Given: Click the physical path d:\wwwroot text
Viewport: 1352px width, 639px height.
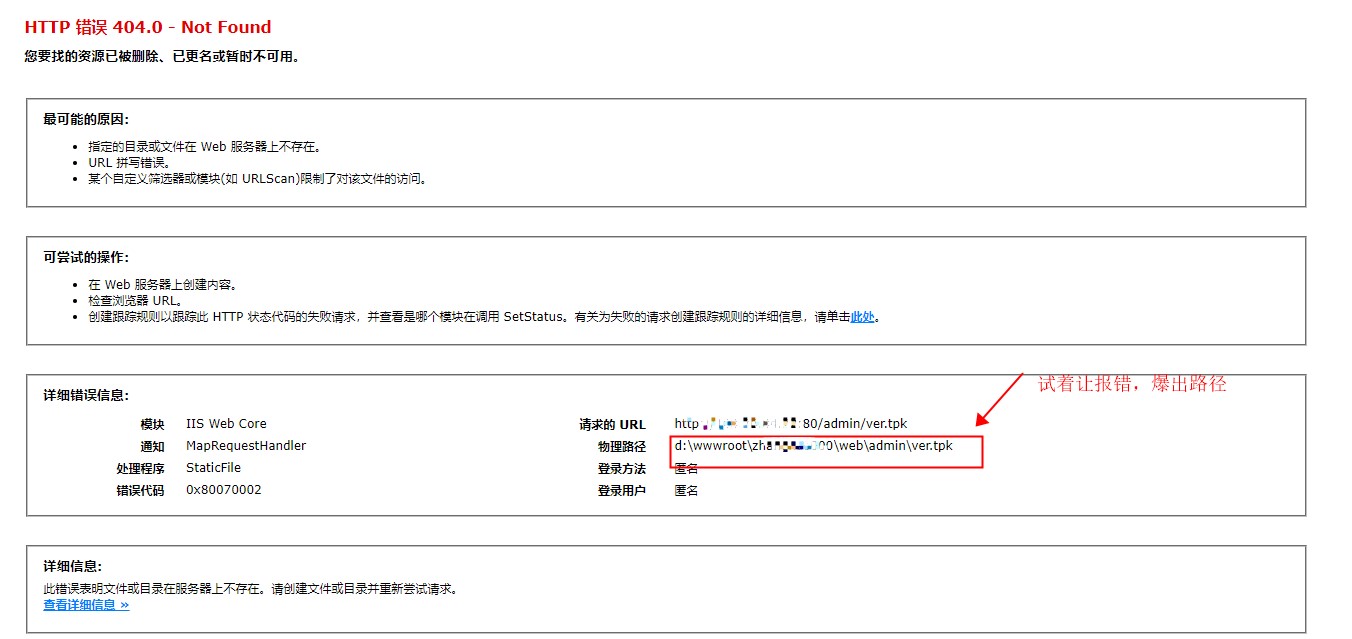Looking at the screenshot, I should coord(813,446).
